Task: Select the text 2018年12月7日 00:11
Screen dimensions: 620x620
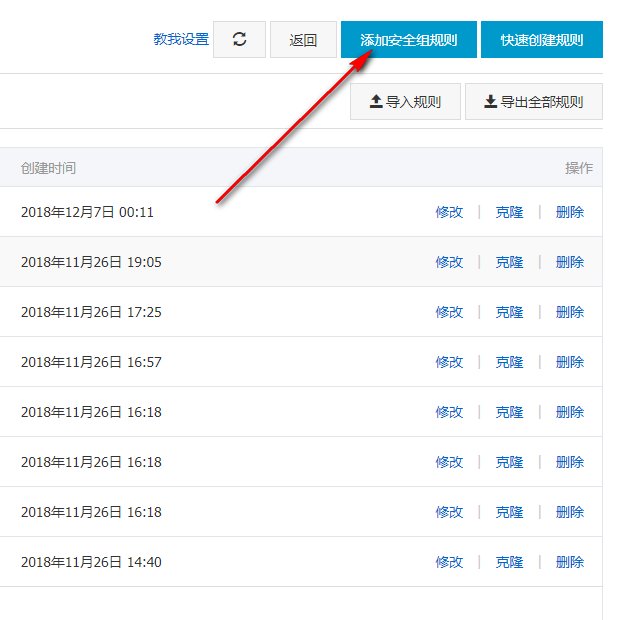Action: point(87,212)
